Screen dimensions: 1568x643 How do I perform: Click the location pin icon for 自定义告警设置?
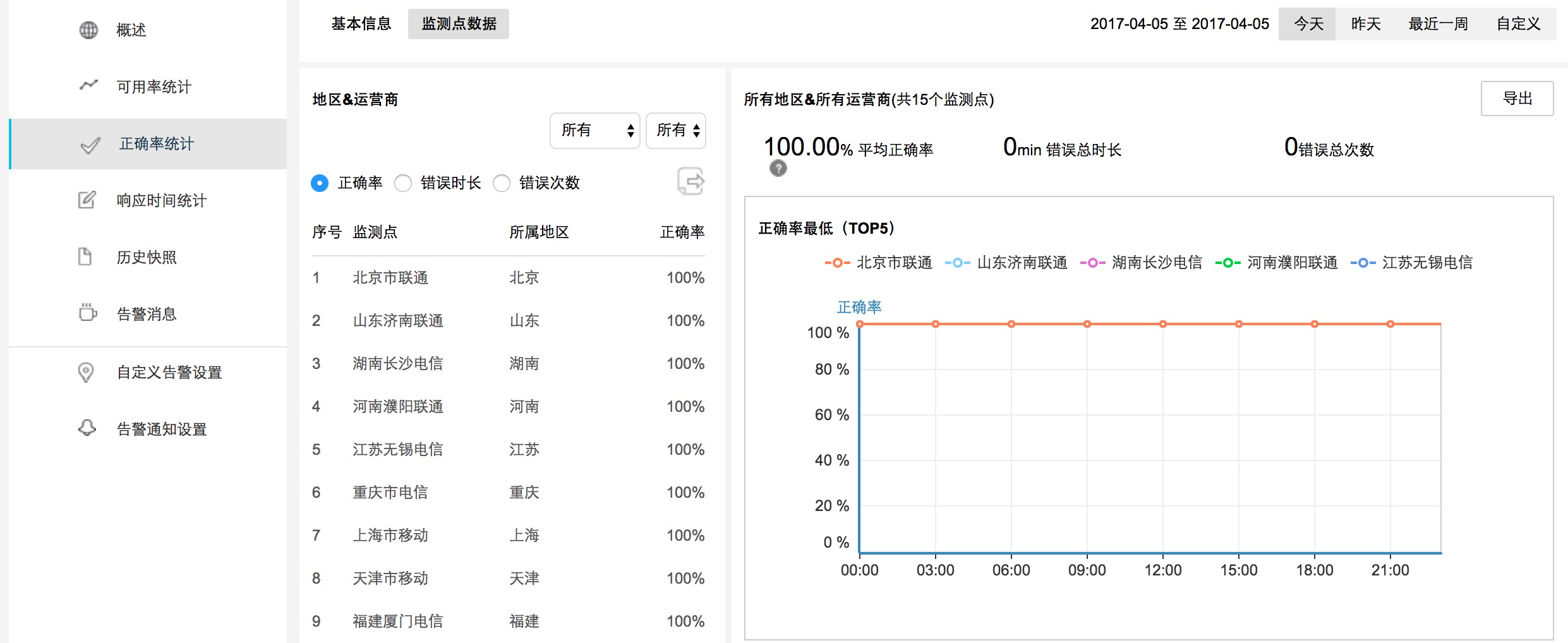(86, 372)
